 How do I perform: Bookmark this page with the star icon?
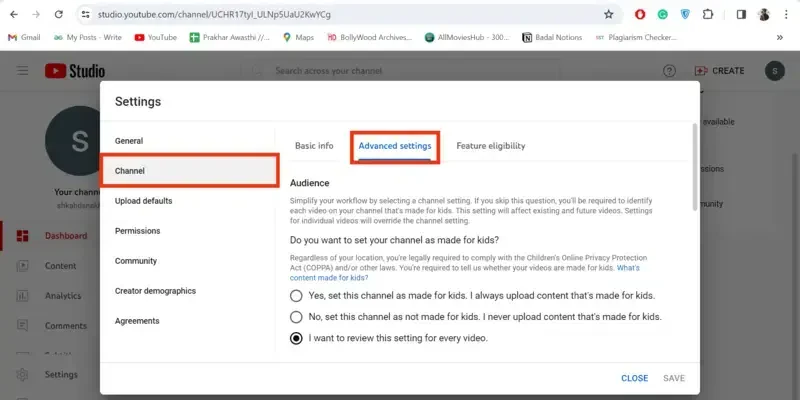608,15
